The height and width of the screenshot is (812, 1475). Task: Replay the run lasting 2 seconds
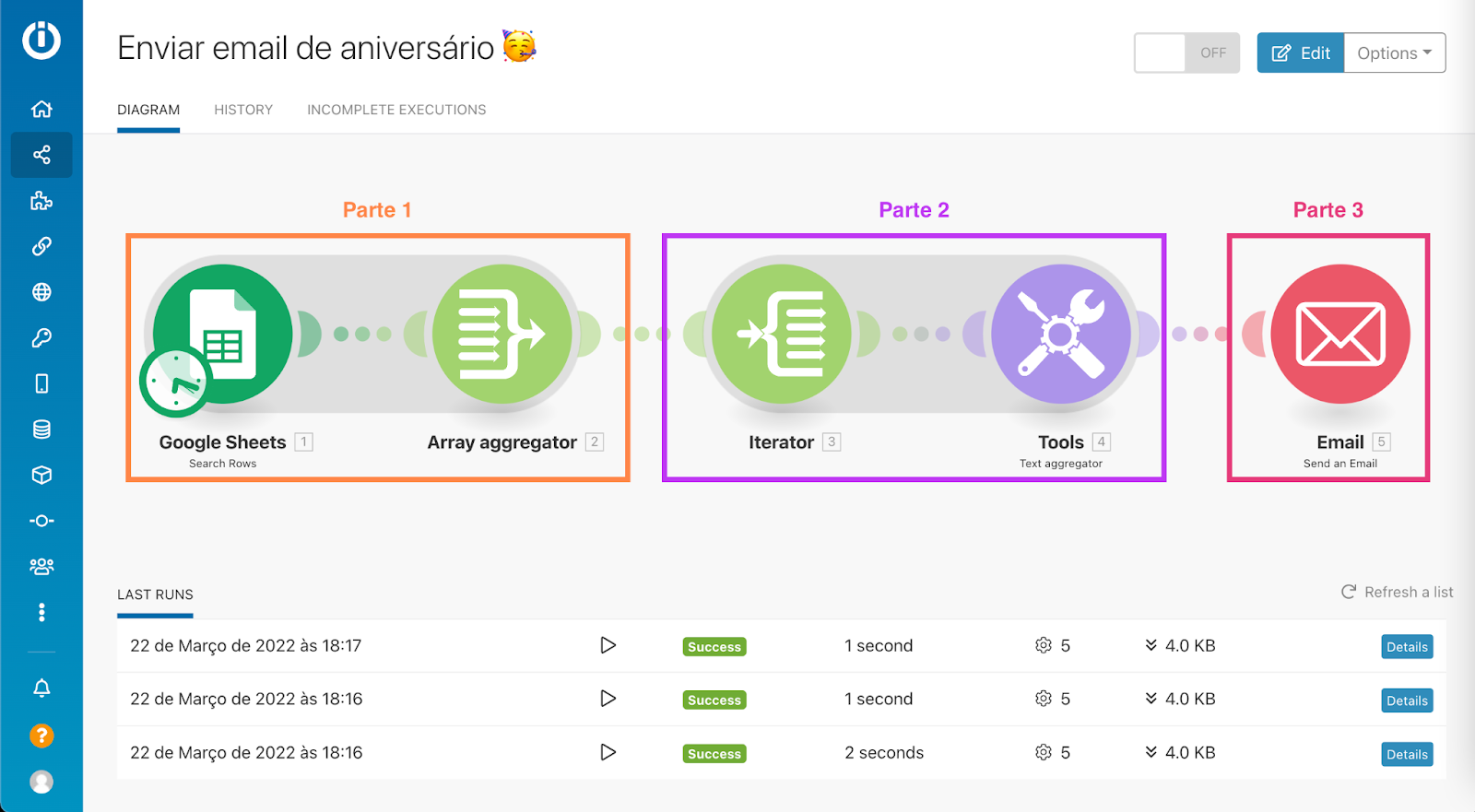pos(608,752)
